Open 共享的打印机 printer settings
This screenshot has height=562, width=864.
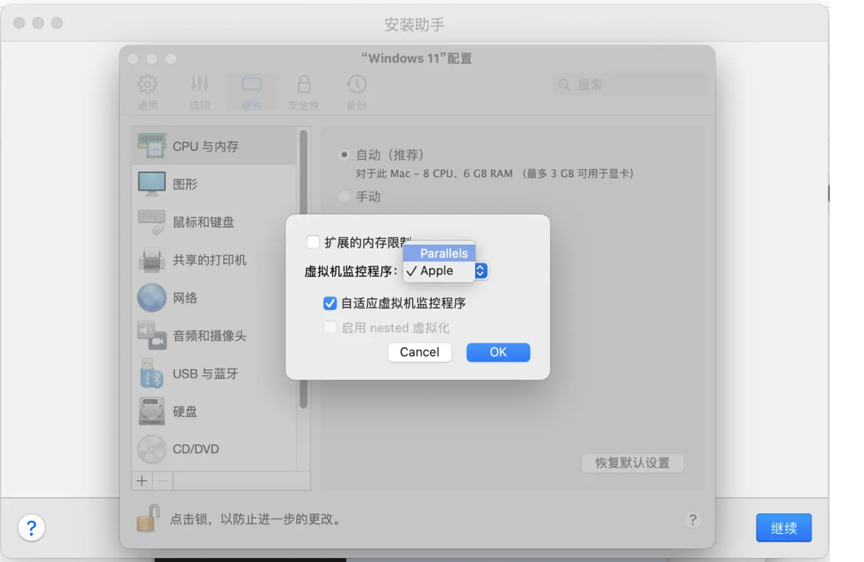click(208, 260)
